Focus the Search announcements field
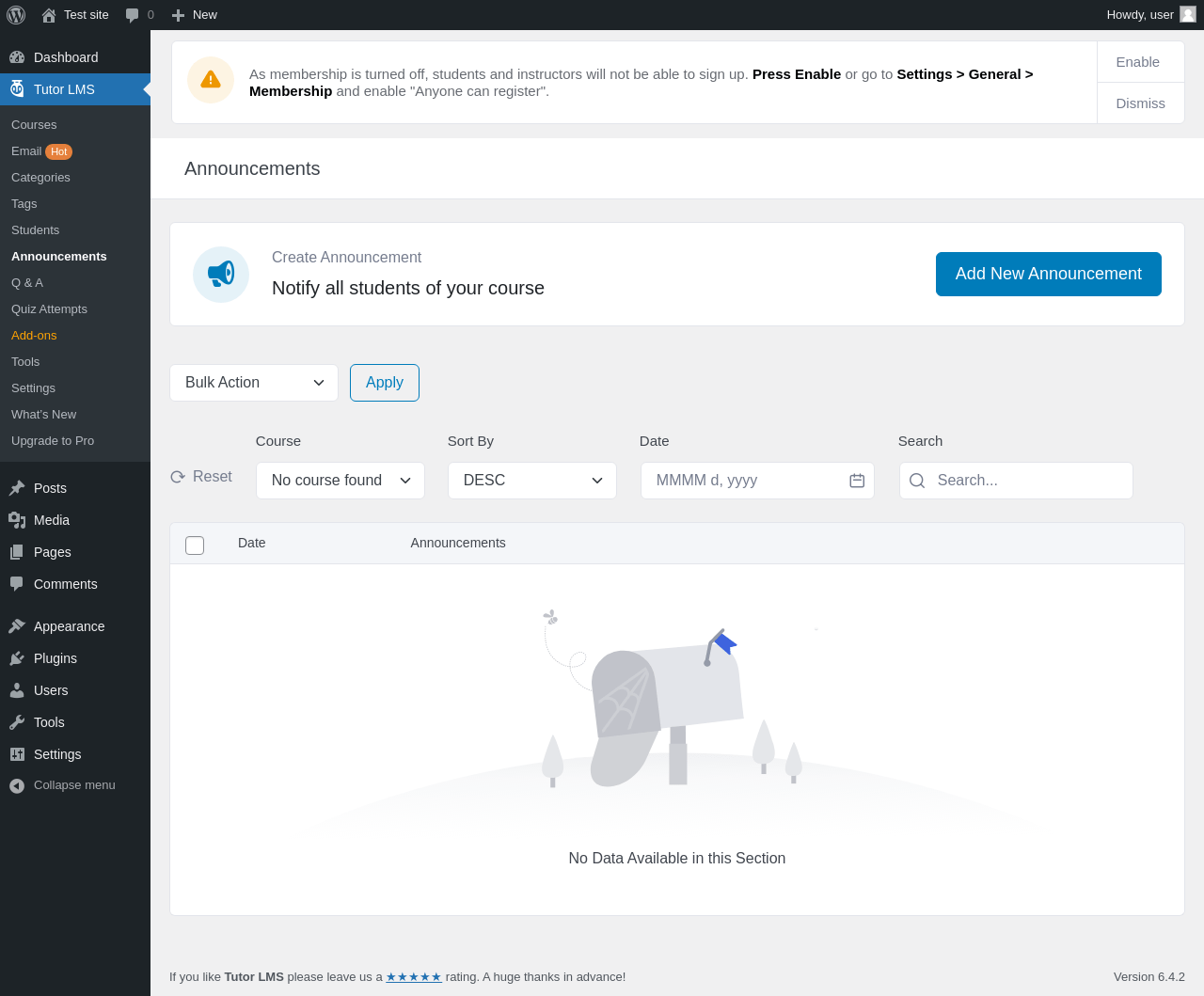Image resolution: width=1204 pixels, height=996 pixels. tap(1016, 481)
